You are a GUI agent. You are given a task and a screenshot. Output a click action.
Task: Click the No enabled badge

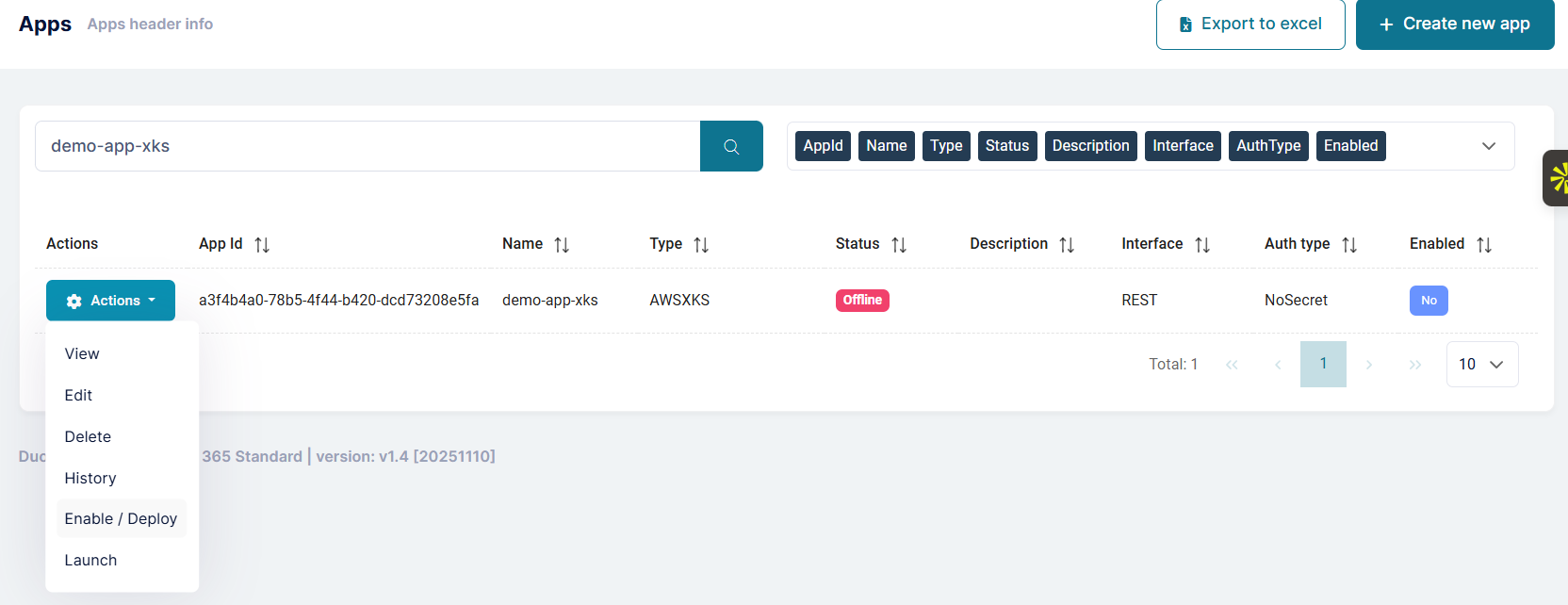point(1429,301)
